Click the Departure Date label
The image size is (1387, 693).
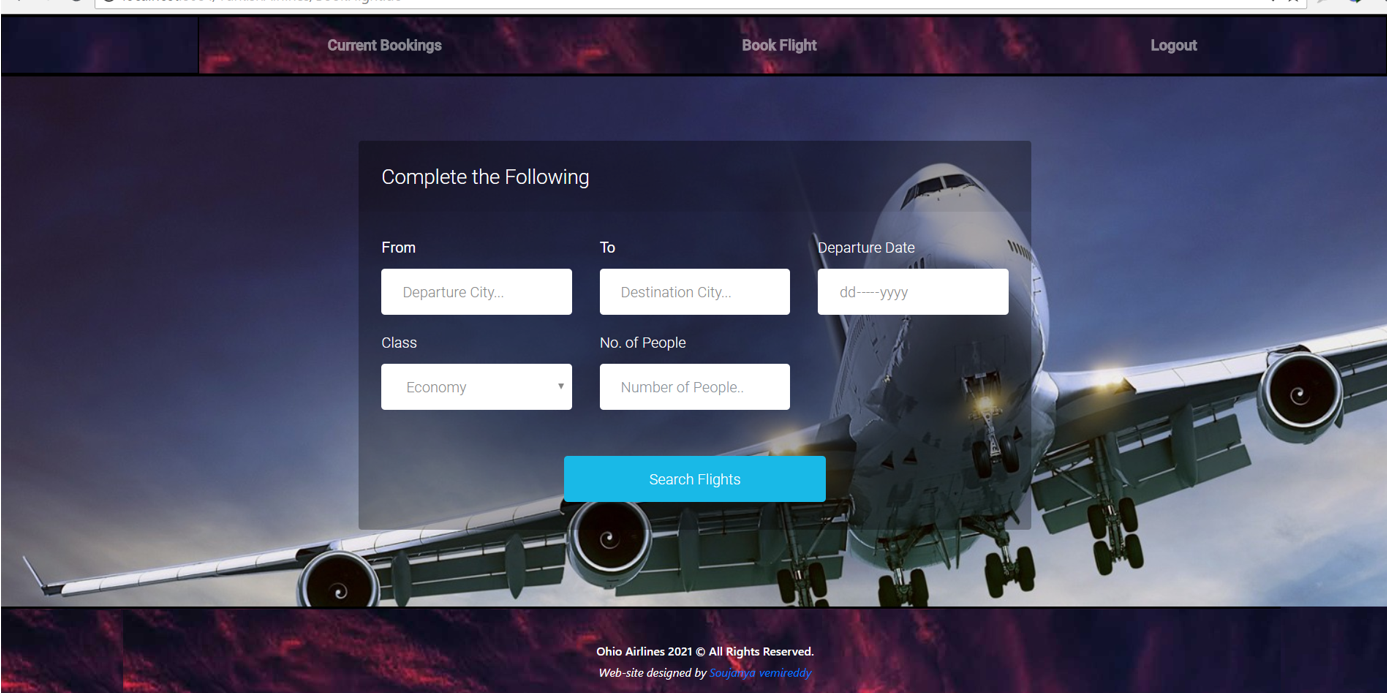tap(866, 247)
